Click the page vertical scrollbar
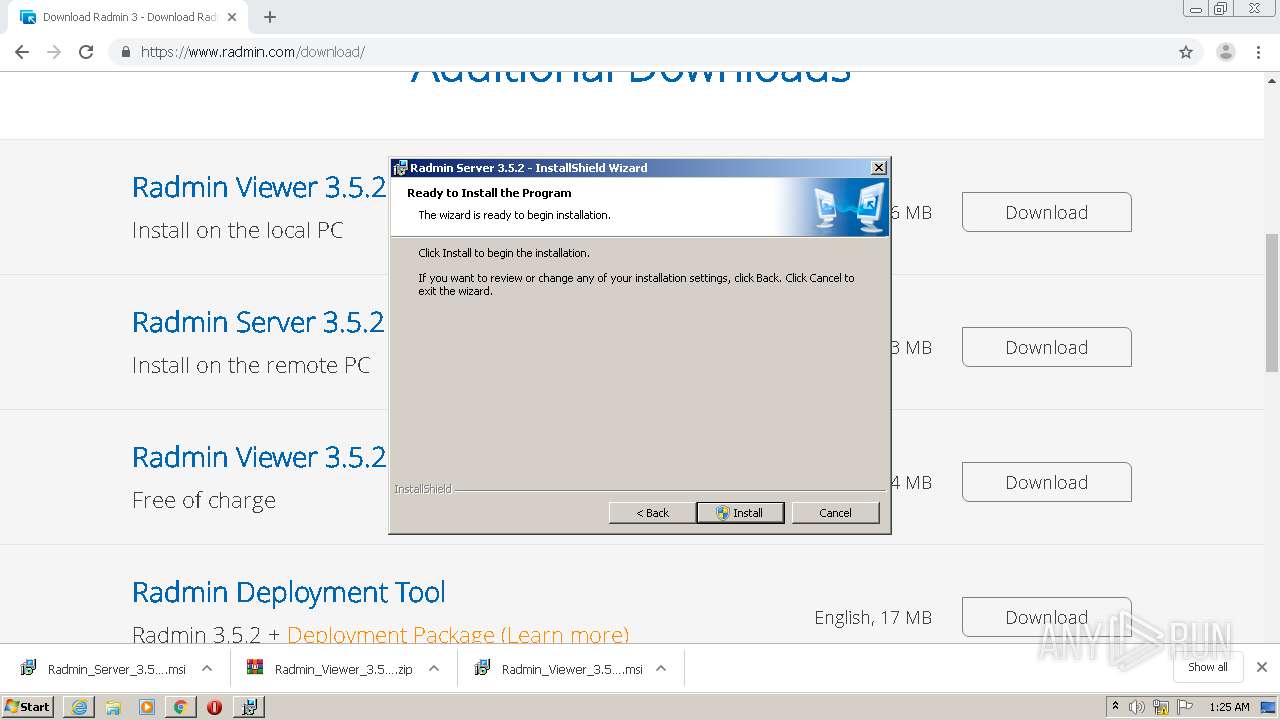This screenshot has width=1280, height=720. [1272, 303]
